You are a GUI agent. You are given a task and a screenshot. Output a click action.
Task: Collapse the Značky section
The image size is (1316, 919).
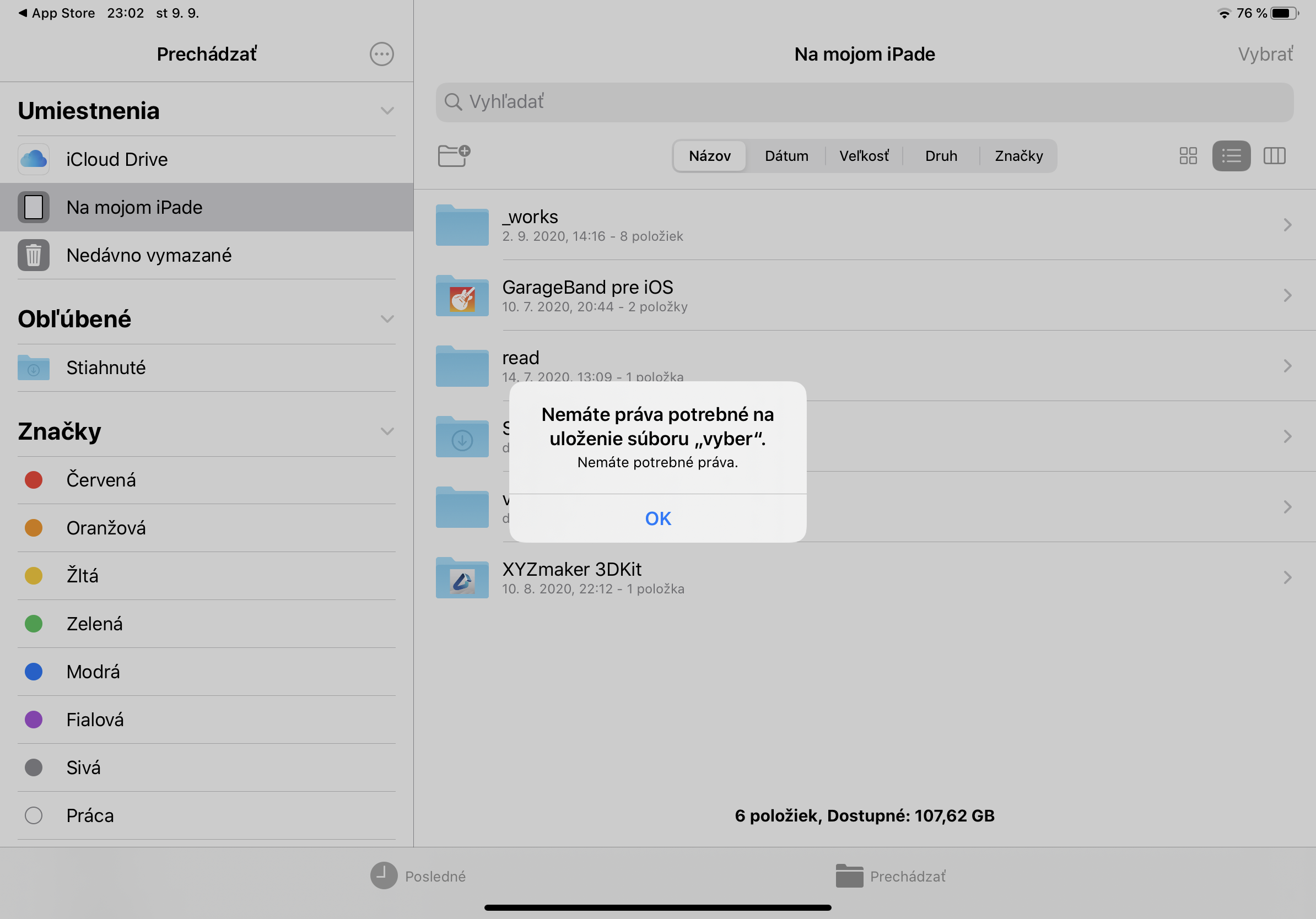tap(387, 431)
